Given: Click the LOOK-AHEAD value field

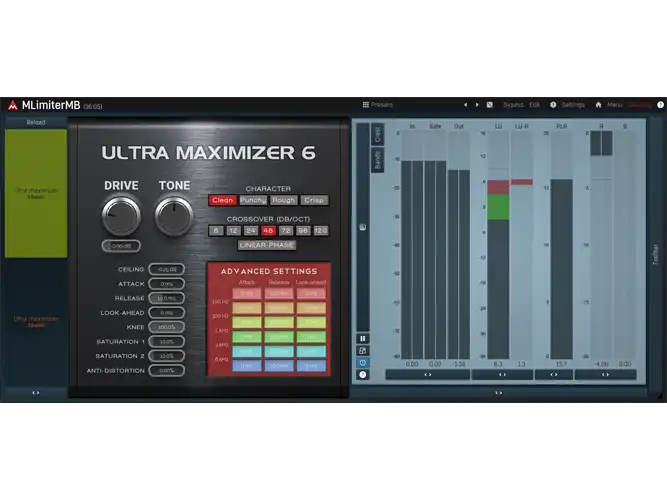Looking at the screenshot, I should tap(167, 313).
